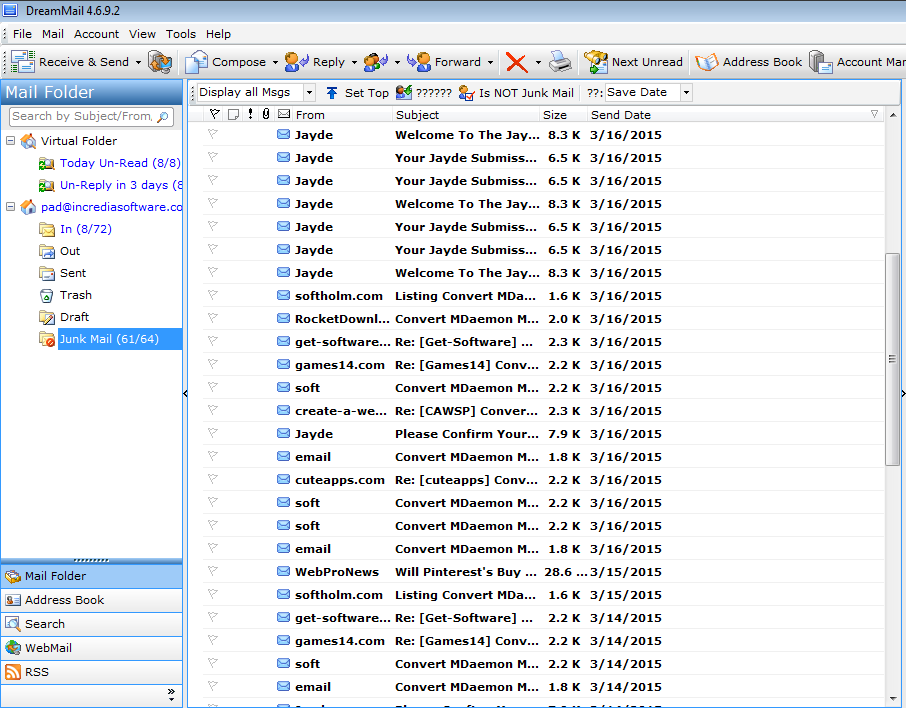Image resolution: width=906 pixels, height=709 pixels.
Task: Open the Save Date dropdown
Action: pos(686,92)
